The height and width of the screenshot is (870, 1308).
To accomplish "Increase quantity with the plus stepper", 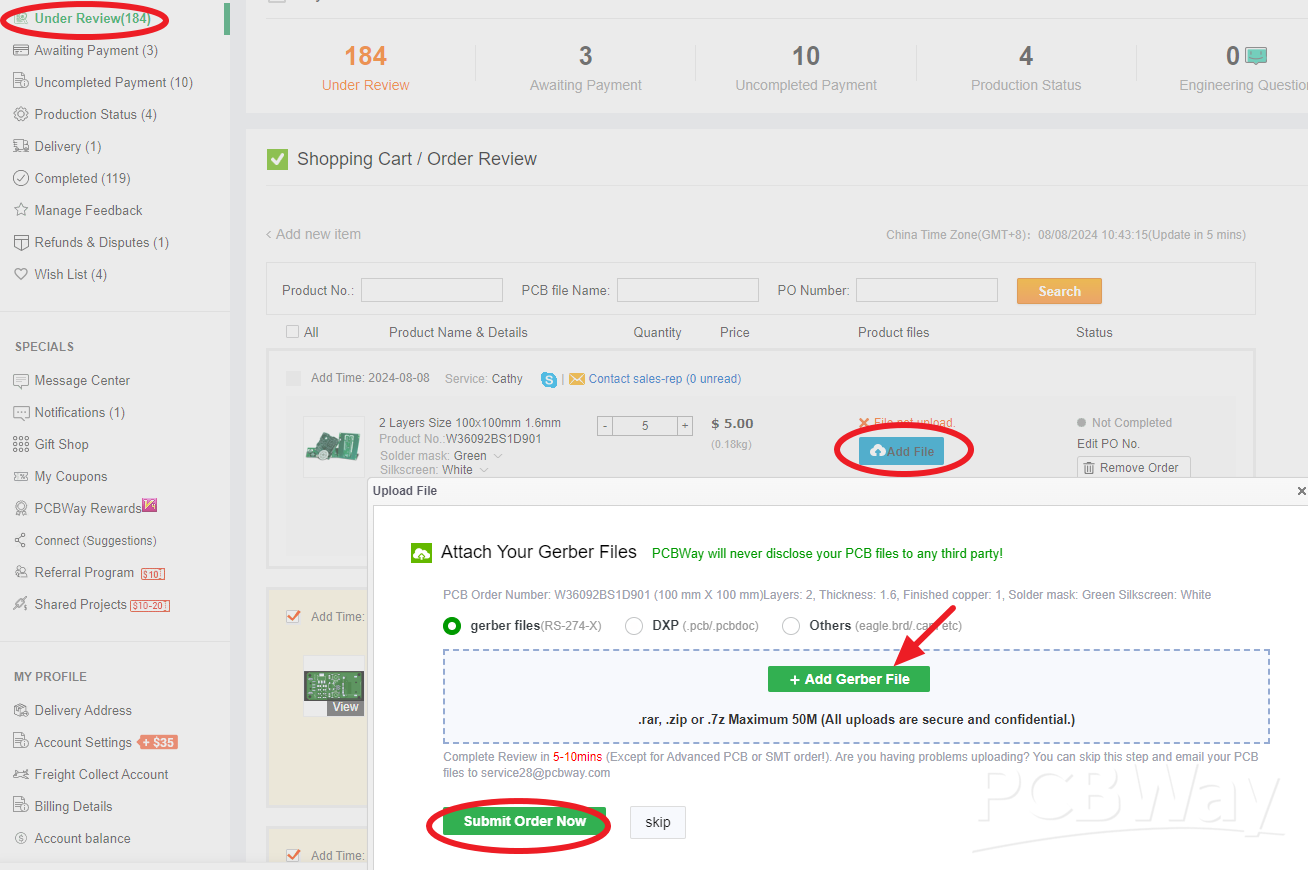I will 685,426.
